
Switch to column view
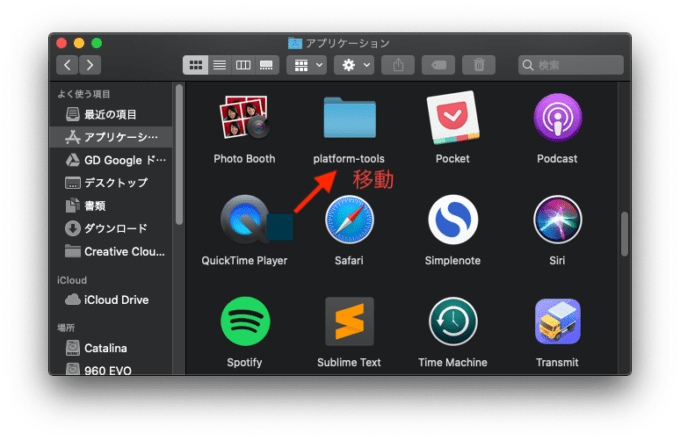[x=243, y=65]
